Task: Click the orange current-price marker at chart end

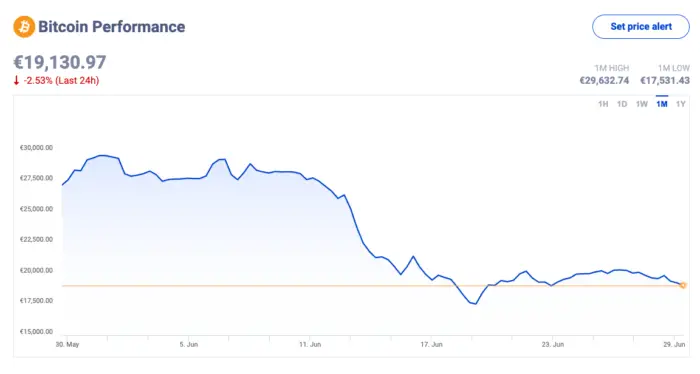Action: coord(683,285)
